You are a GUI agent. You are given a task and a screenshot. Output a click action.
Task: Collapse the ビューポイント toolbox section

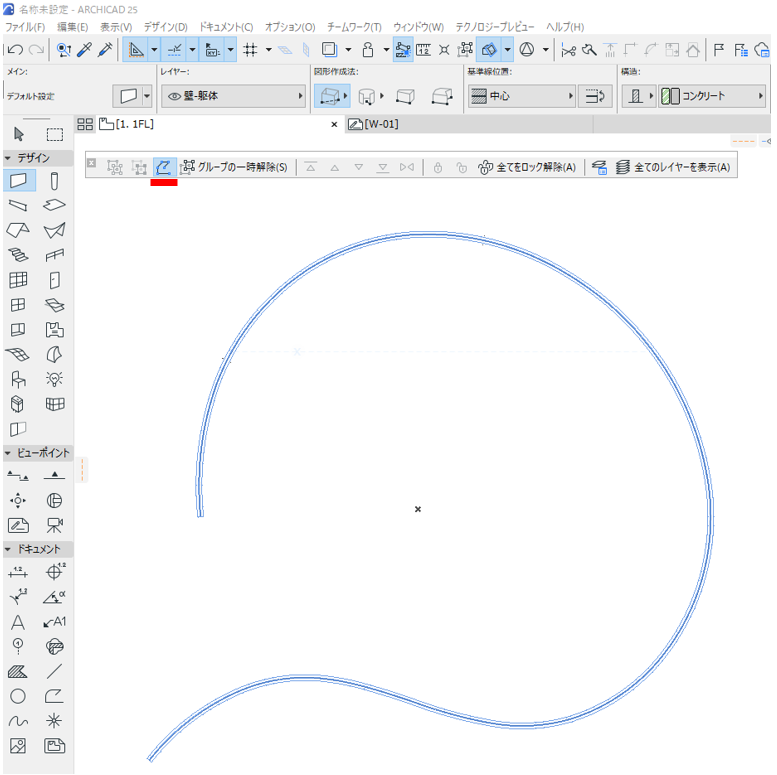[8, 453]
